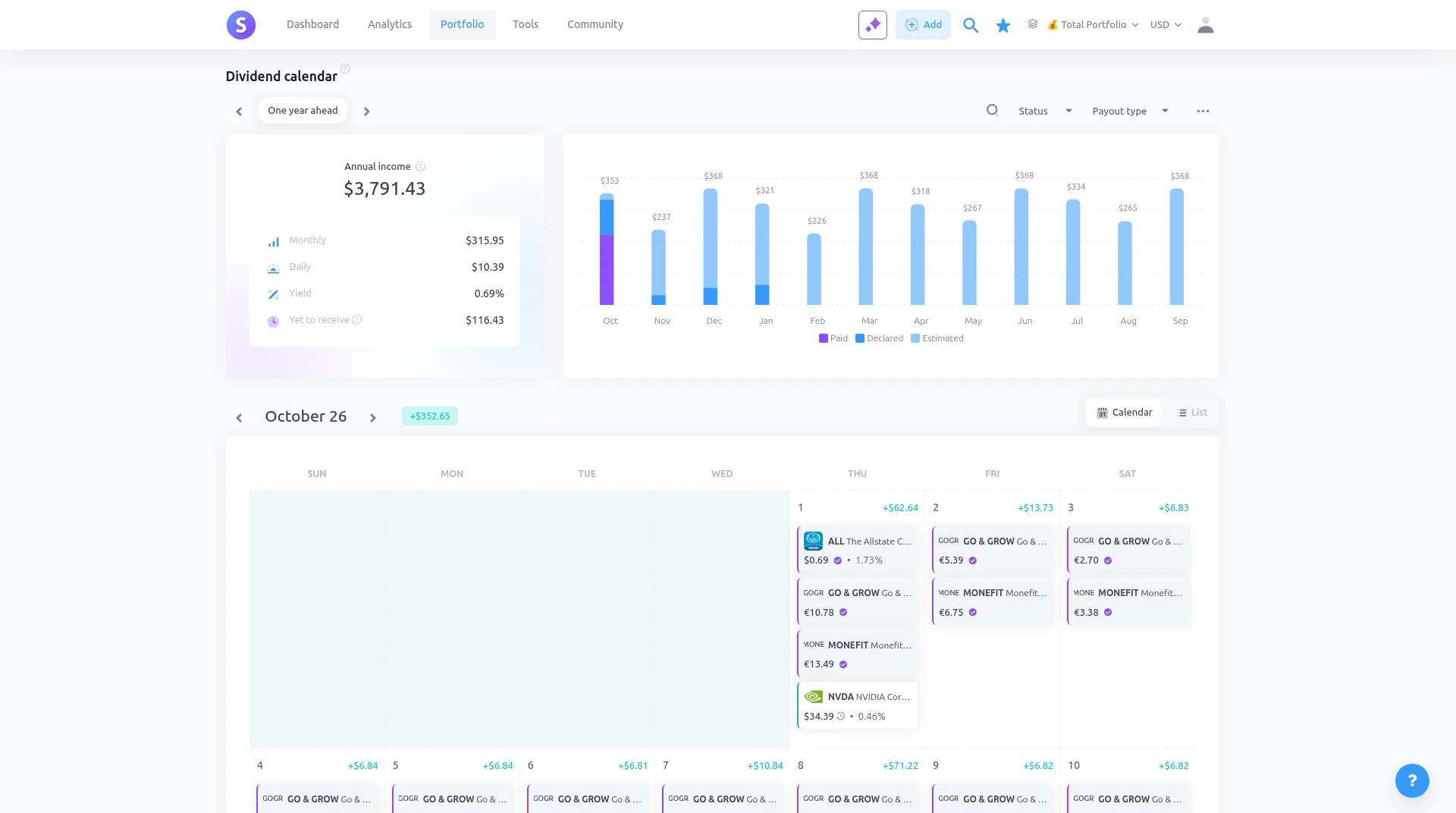
Task: Open the three-dots more options menu
Action: [1203, 111]
